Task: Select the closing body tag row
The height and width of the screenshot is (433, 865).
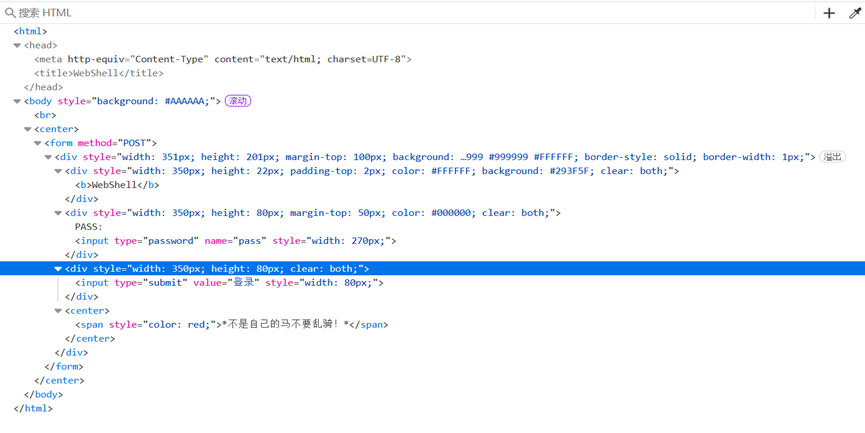Action: 432,394
